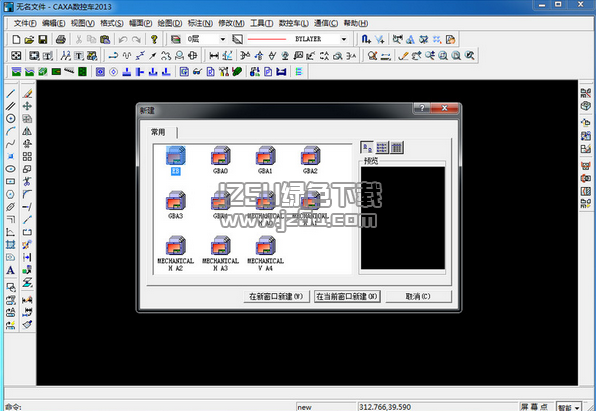Screen dimensions: 596x411
Task: Select the GBA2 template
Action: pos(310,160)
